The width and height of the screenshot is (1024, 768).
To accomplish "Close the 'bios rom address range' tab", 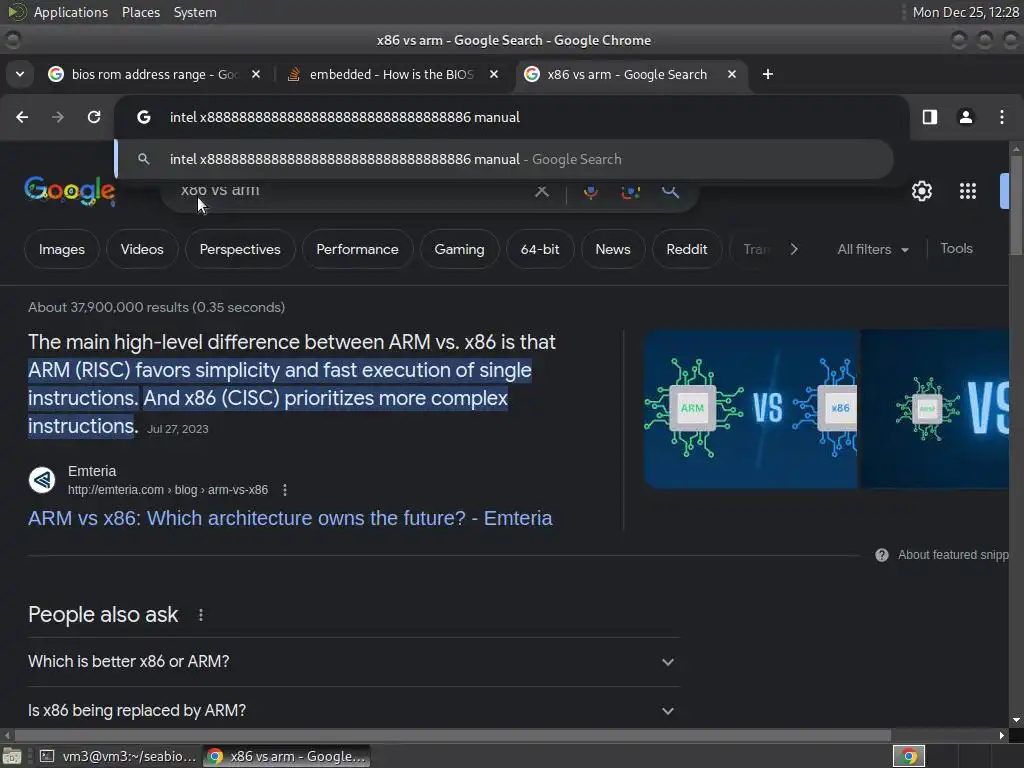I will (256, 74).
